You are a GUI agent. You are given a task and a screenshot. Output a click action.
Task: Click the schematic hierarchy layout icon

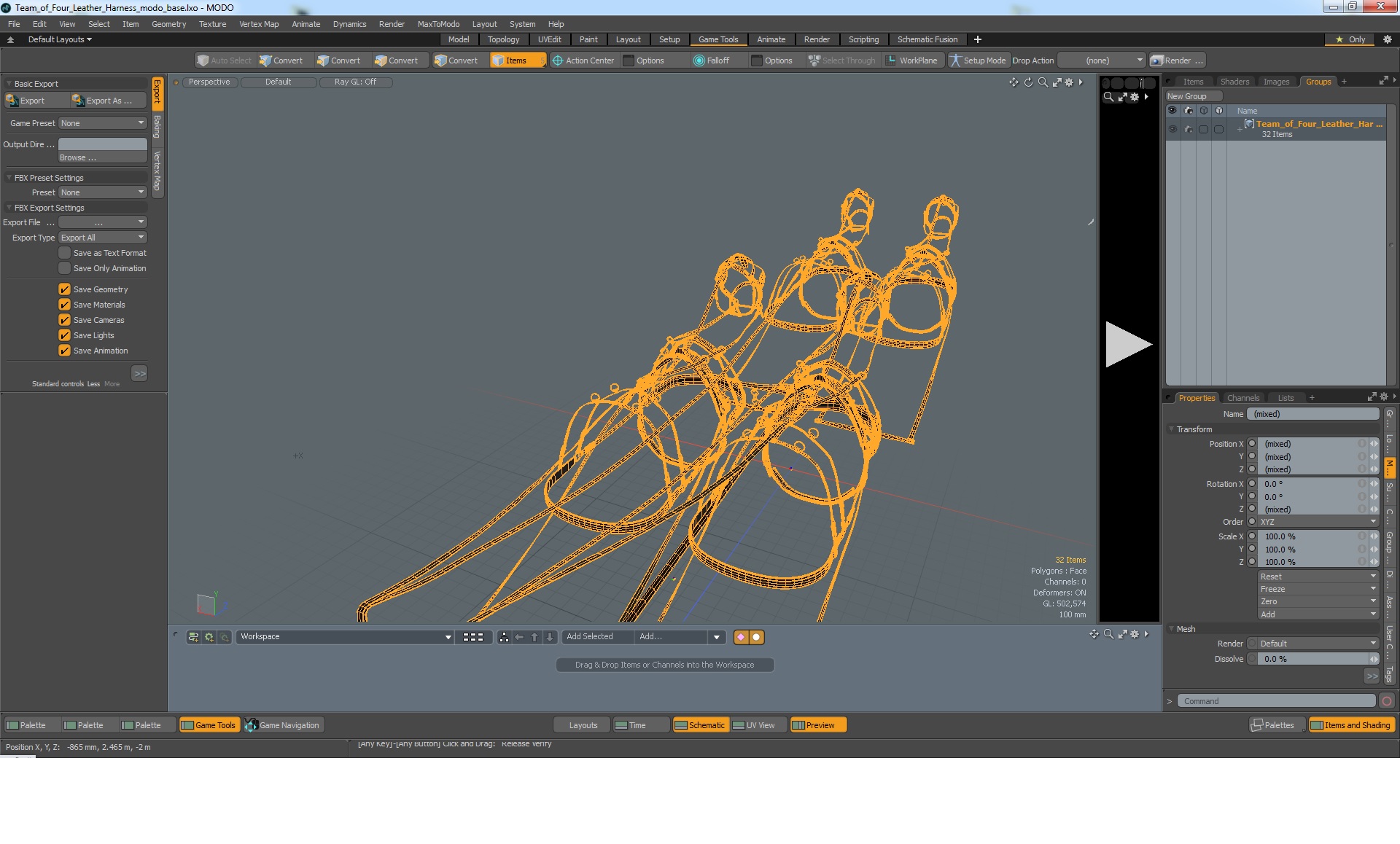(504, 637)
